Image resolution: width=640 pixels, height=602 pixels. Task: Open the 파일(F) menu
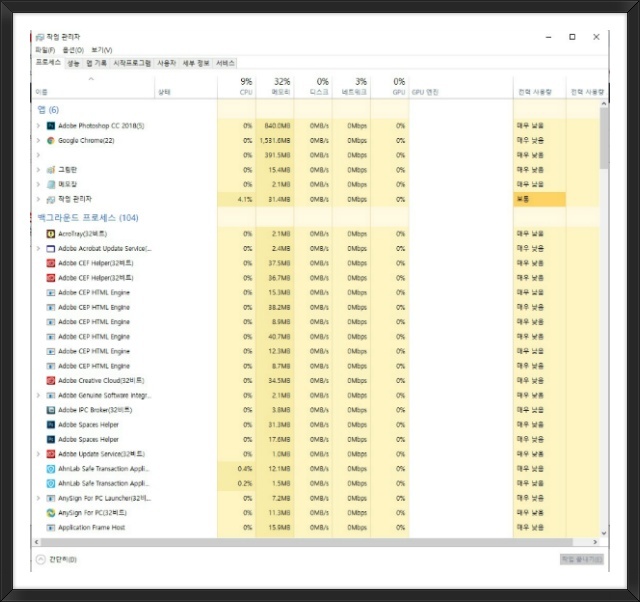pyautogui.click(x=45, y=50)
